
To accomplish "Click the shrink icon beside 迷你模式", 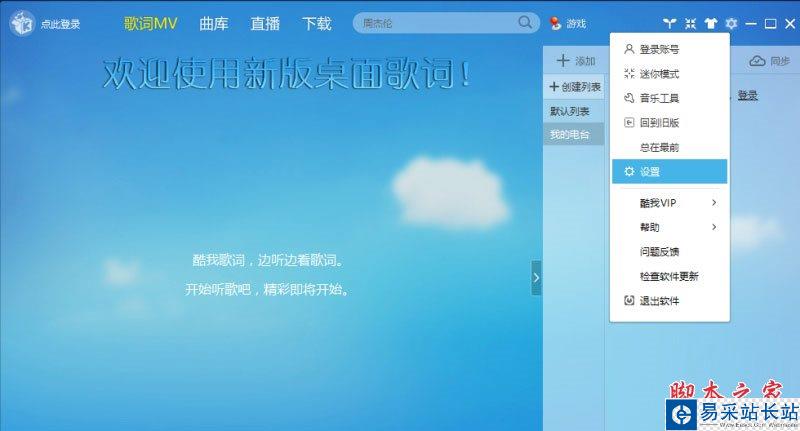I will tap(629, 73).
